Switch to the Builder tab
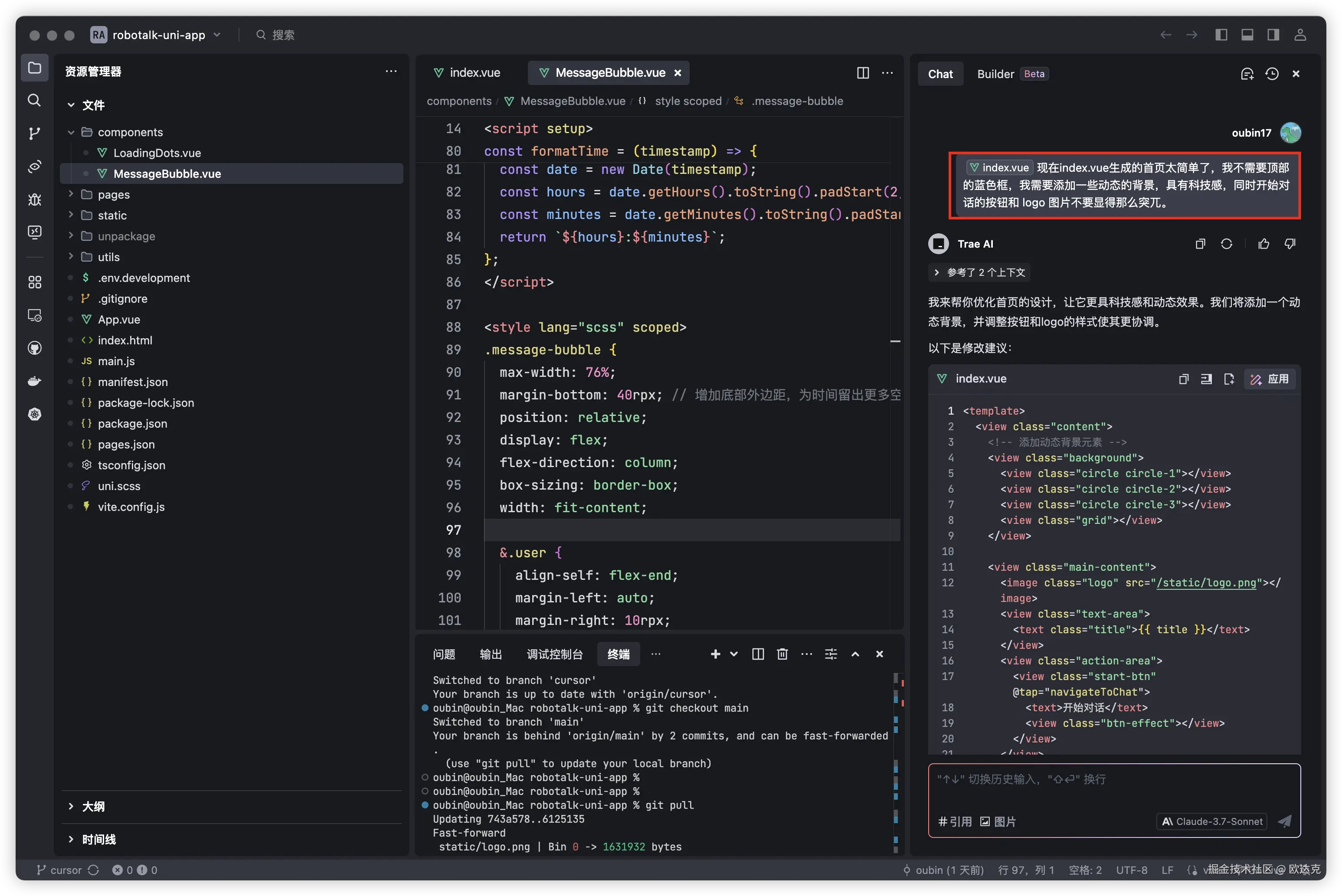The width and height of the screenshot is (1342, 896). pyautogui.click(x=995, y=74)
